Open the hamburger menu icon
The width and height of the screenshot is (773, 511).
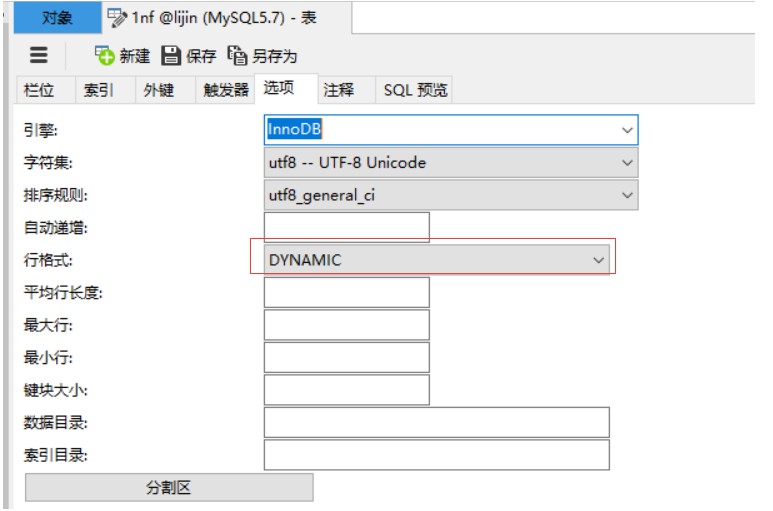pyautogui.click(x=38, y=55)
